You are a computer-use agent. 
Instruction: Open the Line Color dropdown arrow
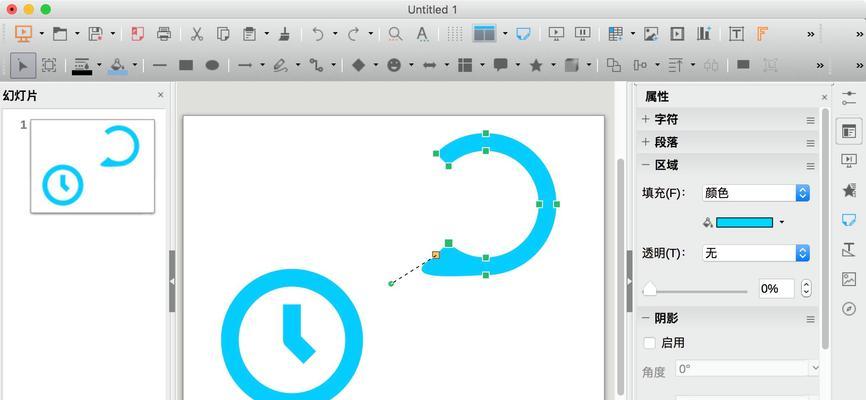coord(99,66)
